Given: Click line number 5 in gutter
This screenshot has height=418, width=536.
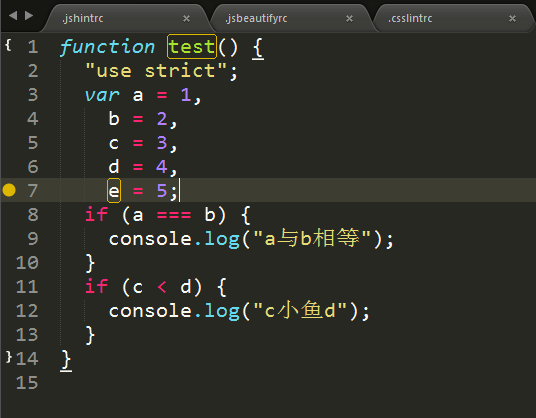Looking at the screenshot, I should tap(33, 143).
